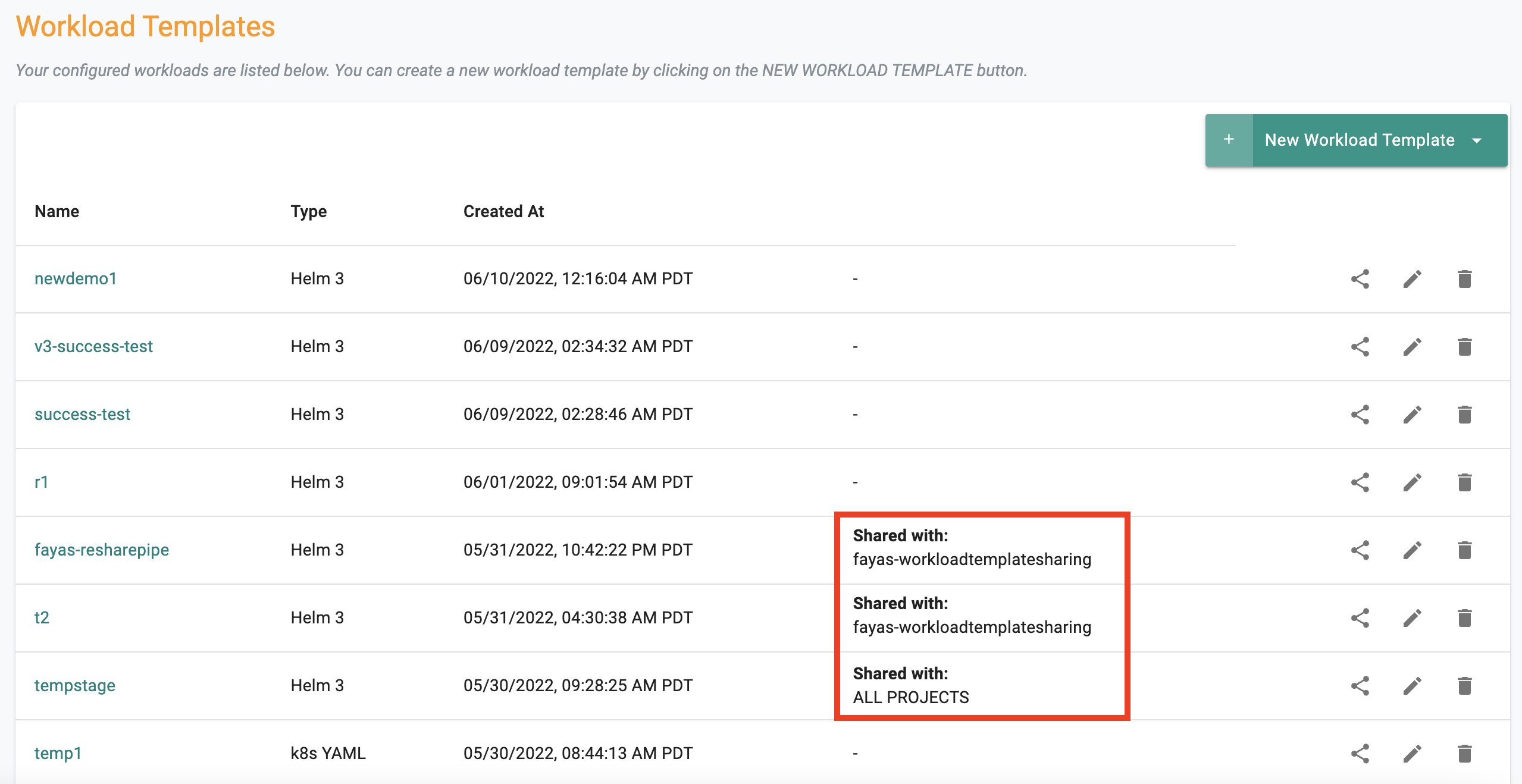Delete the success-test template
The image size is (1522, 784).
pyautogui.click(x=1465, y=415)
